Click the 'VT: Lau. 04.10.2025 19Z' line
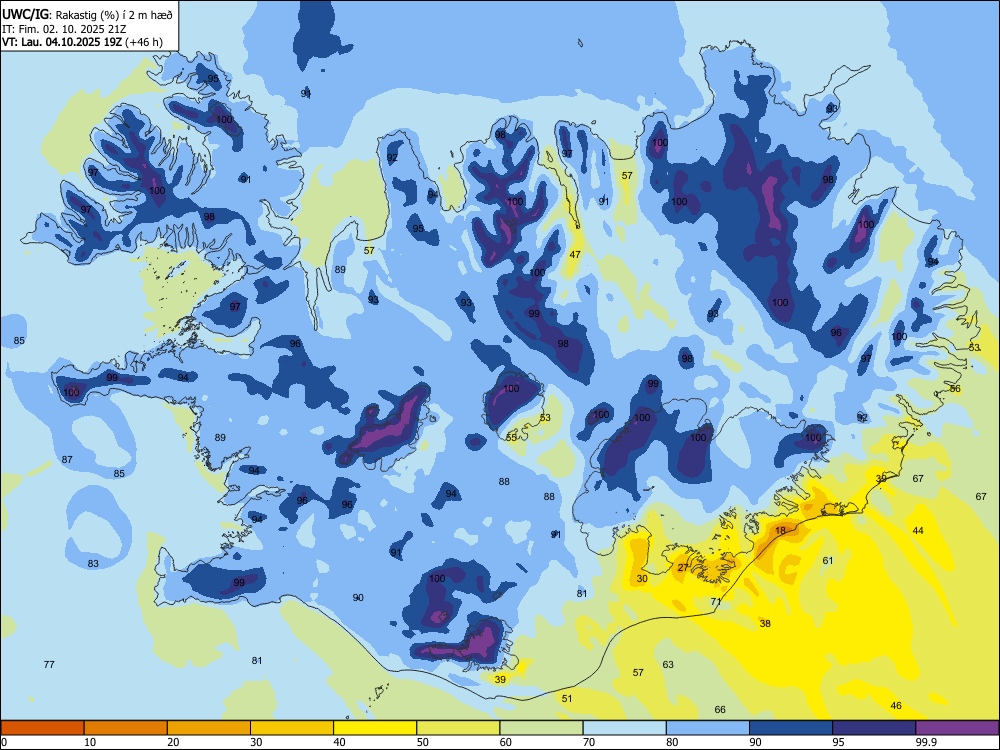1000x750 pixels. pyautogui.click(x=82, y=42)
